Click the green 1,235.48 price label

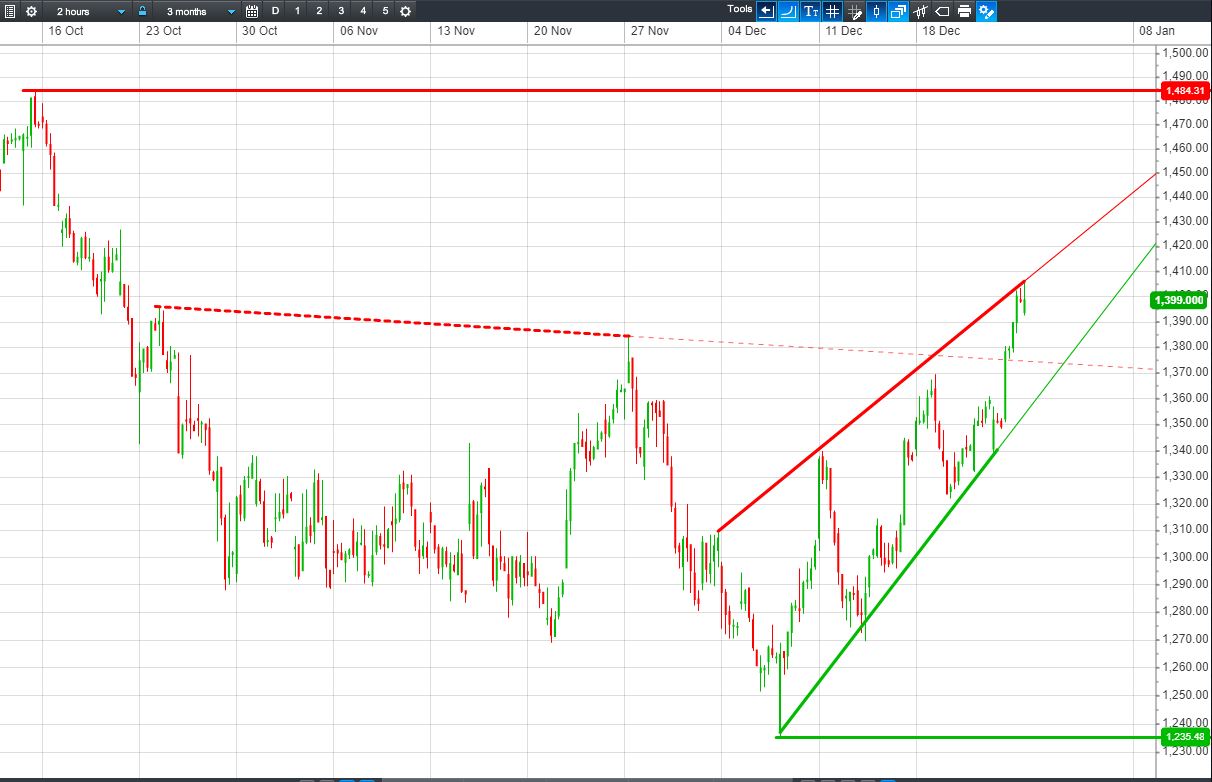click(x=1185, y=737)
